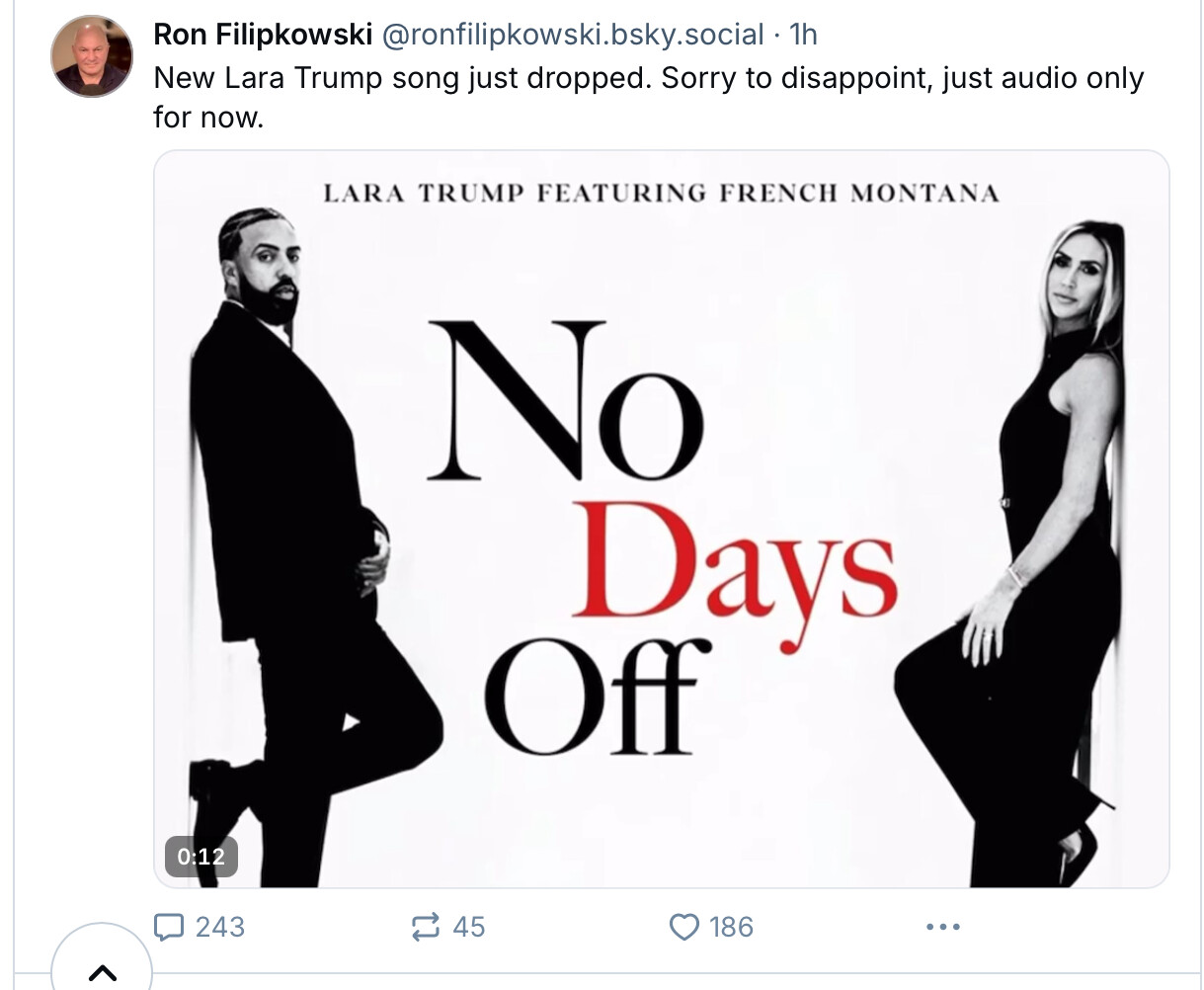Click the 243 replies count
Viewport: 1204px width, 990px height.
click(220, 927)
